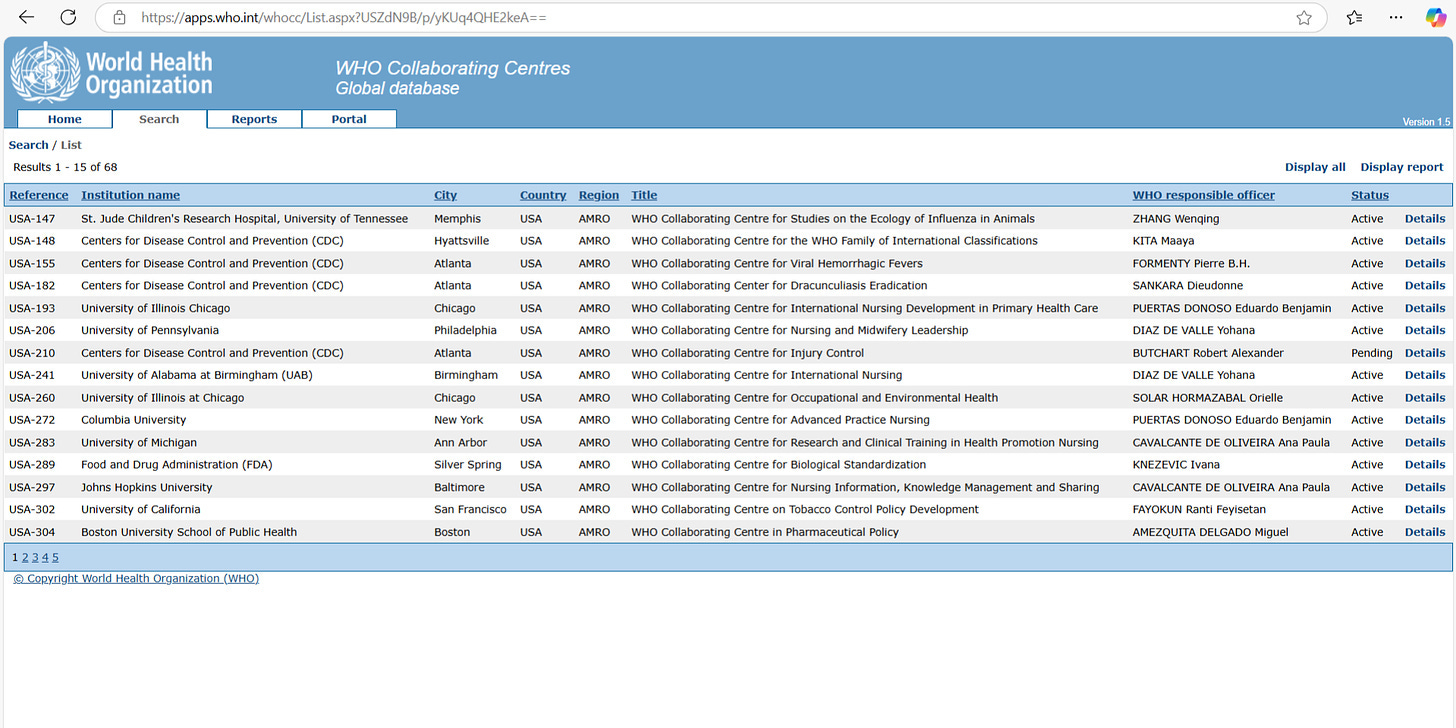Reload the current page

point(68,17)
